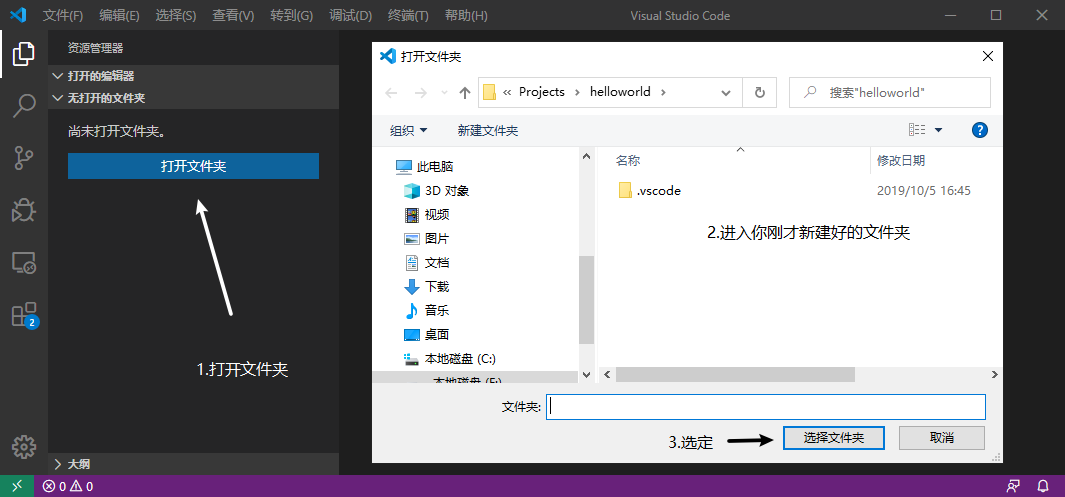Open the Debug view bug icon

point(24,210)
